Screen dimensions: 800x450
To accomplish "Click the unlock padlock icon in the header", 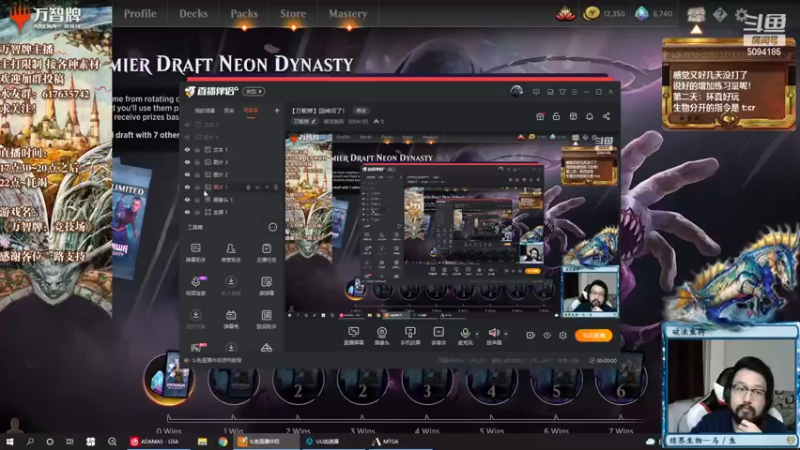I will coord(556,116).
